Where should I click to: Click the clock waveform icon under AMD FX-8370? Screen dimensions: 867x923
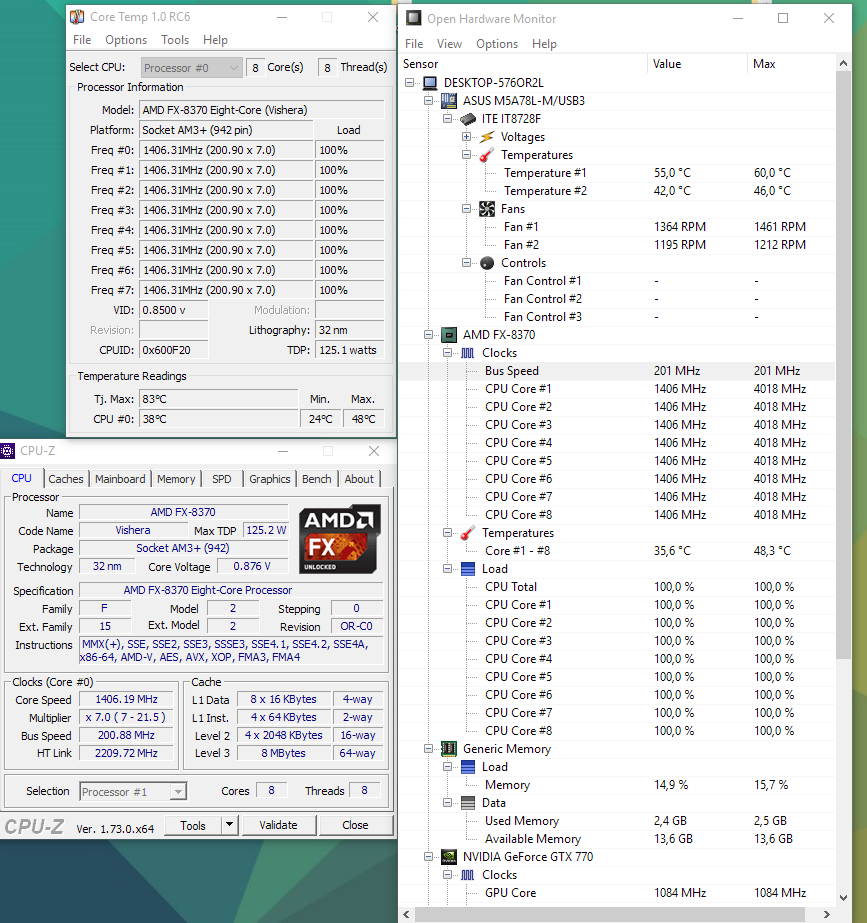[x=468, y=353]
